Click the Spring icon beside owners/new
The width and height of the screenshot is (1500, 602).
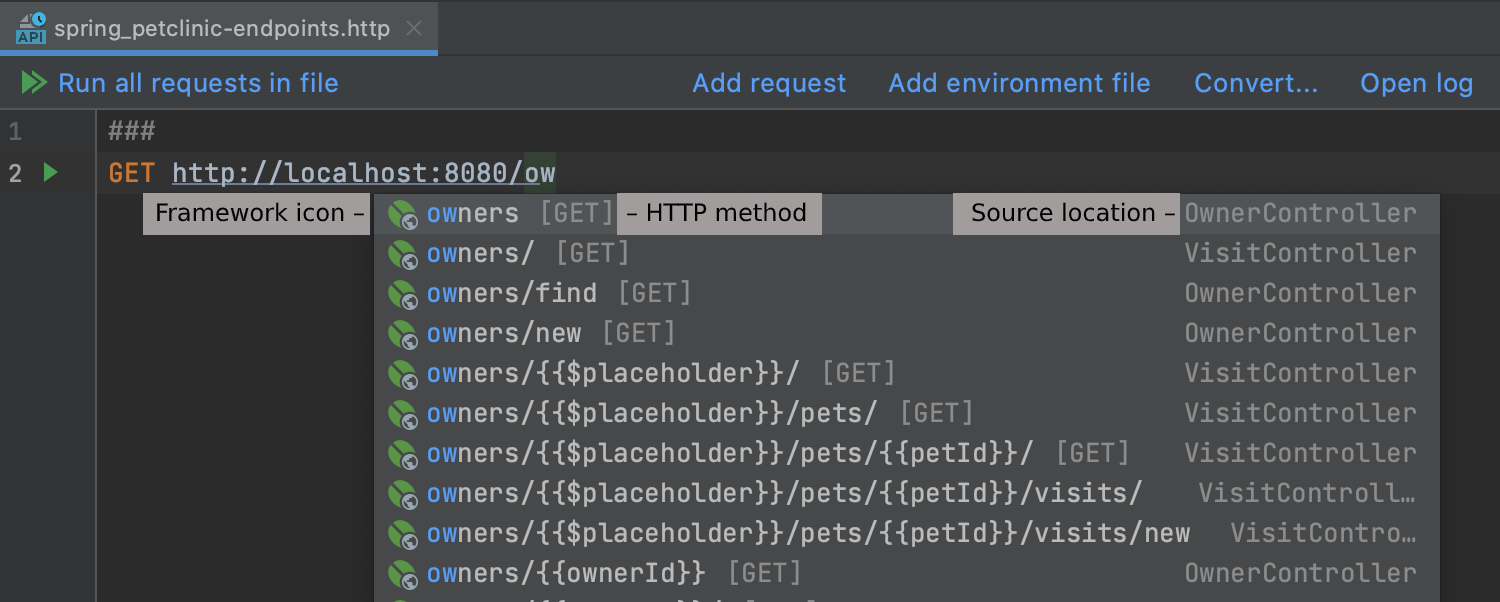click(x=402, y=334)
